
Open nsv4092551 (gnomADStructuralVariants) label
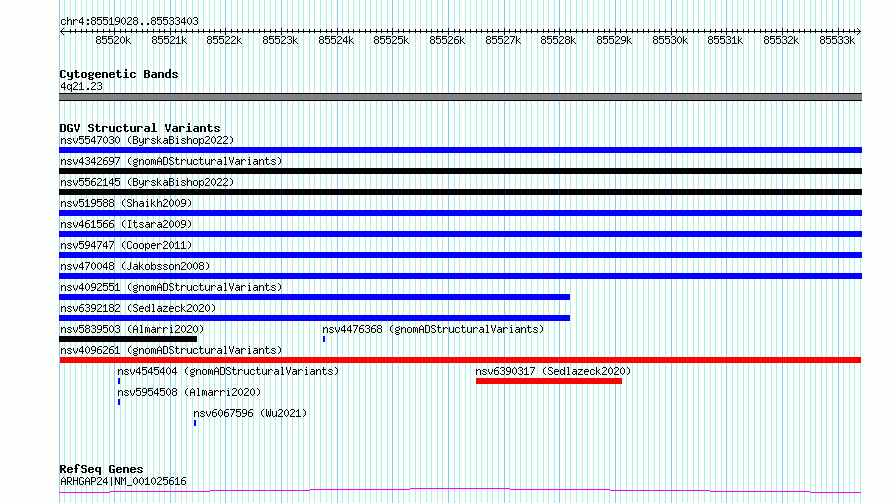coord(171,287)
